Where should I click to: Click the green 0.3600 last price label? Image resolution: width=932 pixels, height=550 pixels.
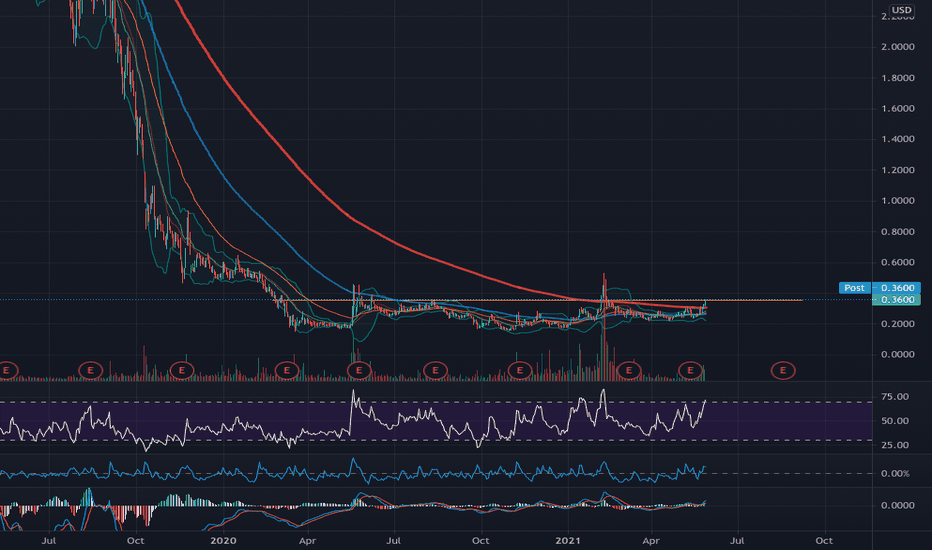pyautogui.click(x=896, y=300)
